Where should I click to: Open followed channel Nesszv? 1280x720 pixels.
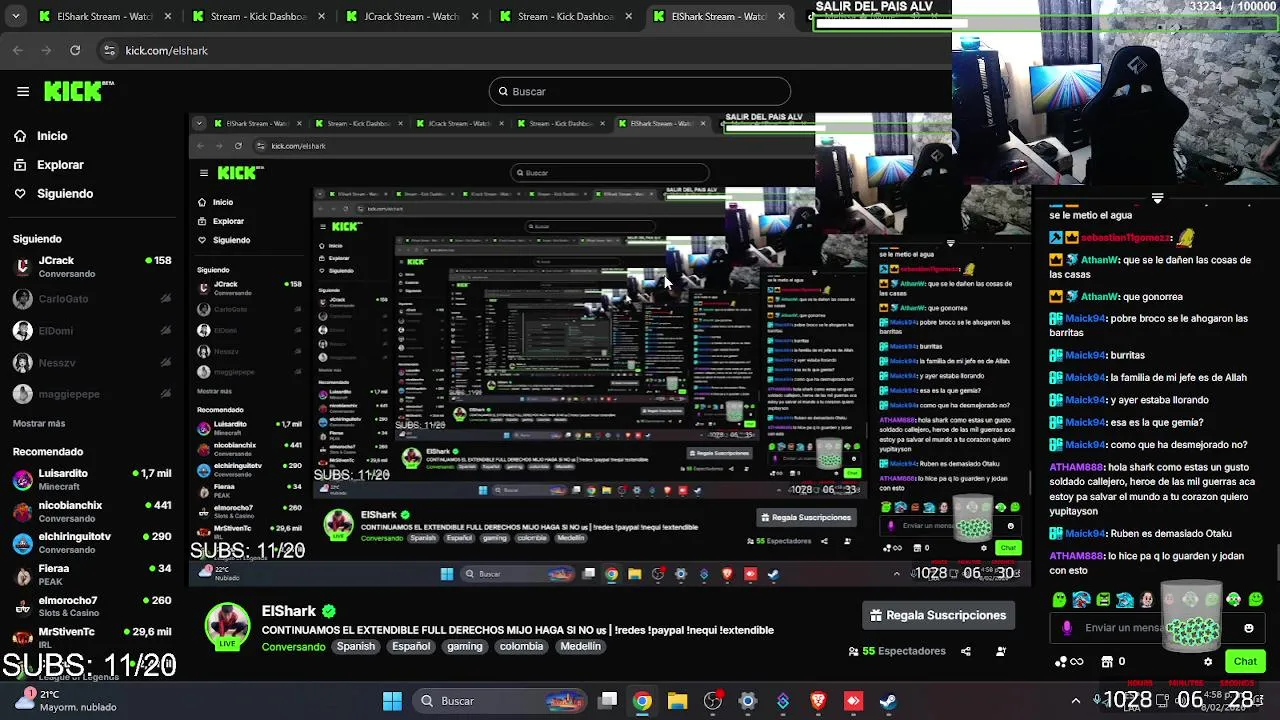92,363
